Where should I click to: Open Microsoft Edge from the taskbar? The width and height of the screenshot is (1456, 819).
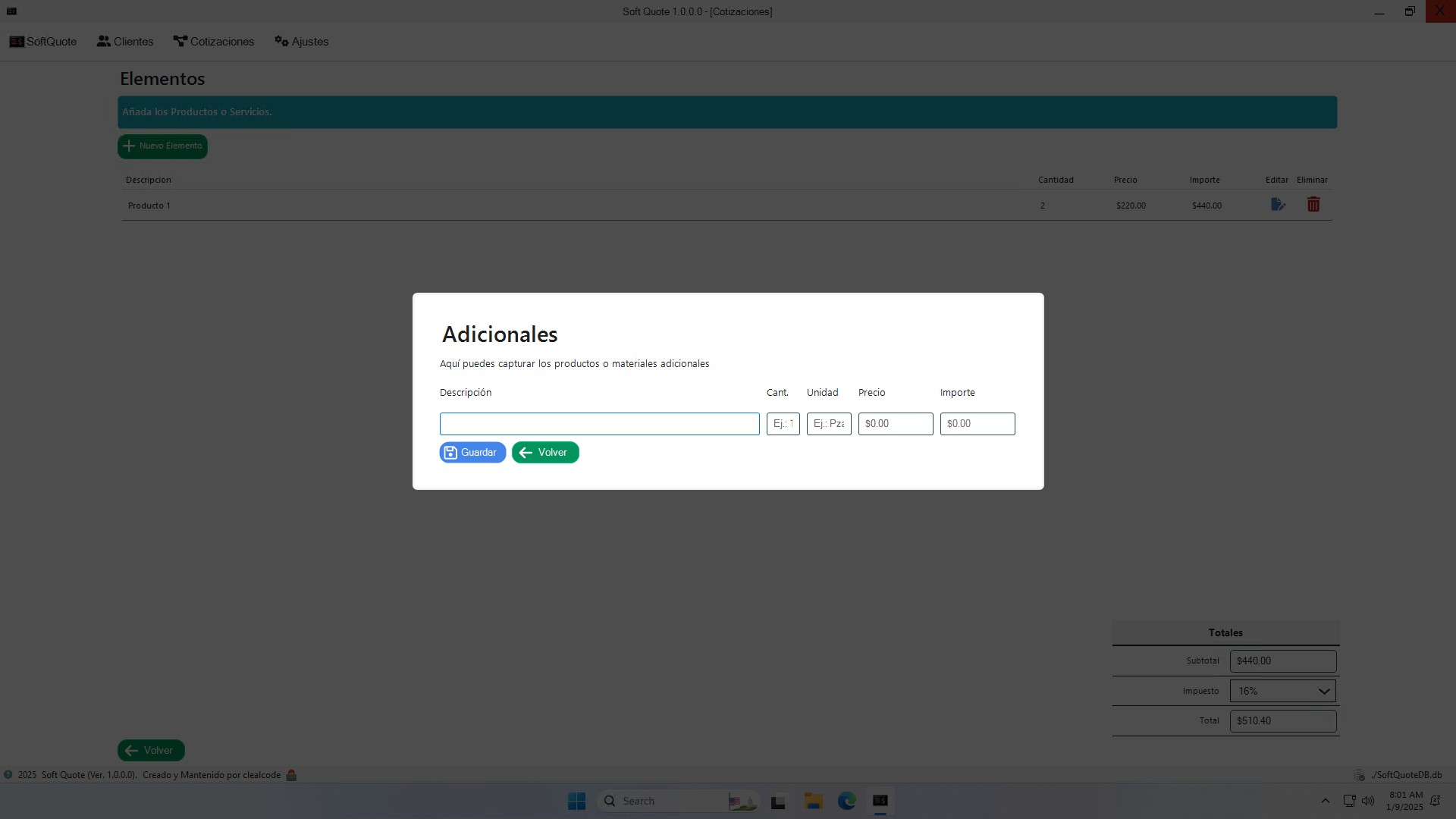(846, 801)
